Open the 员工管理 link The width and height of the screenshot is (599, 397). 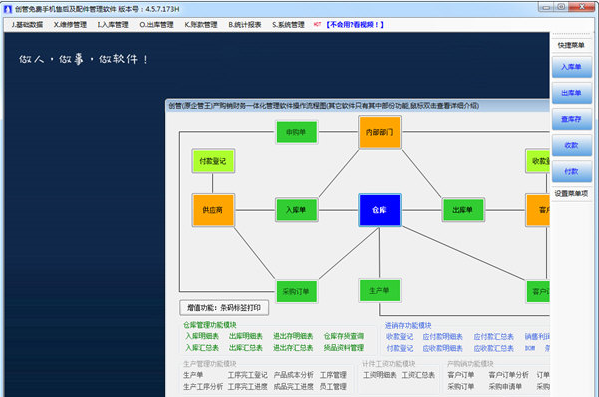[x=333, y=386]
